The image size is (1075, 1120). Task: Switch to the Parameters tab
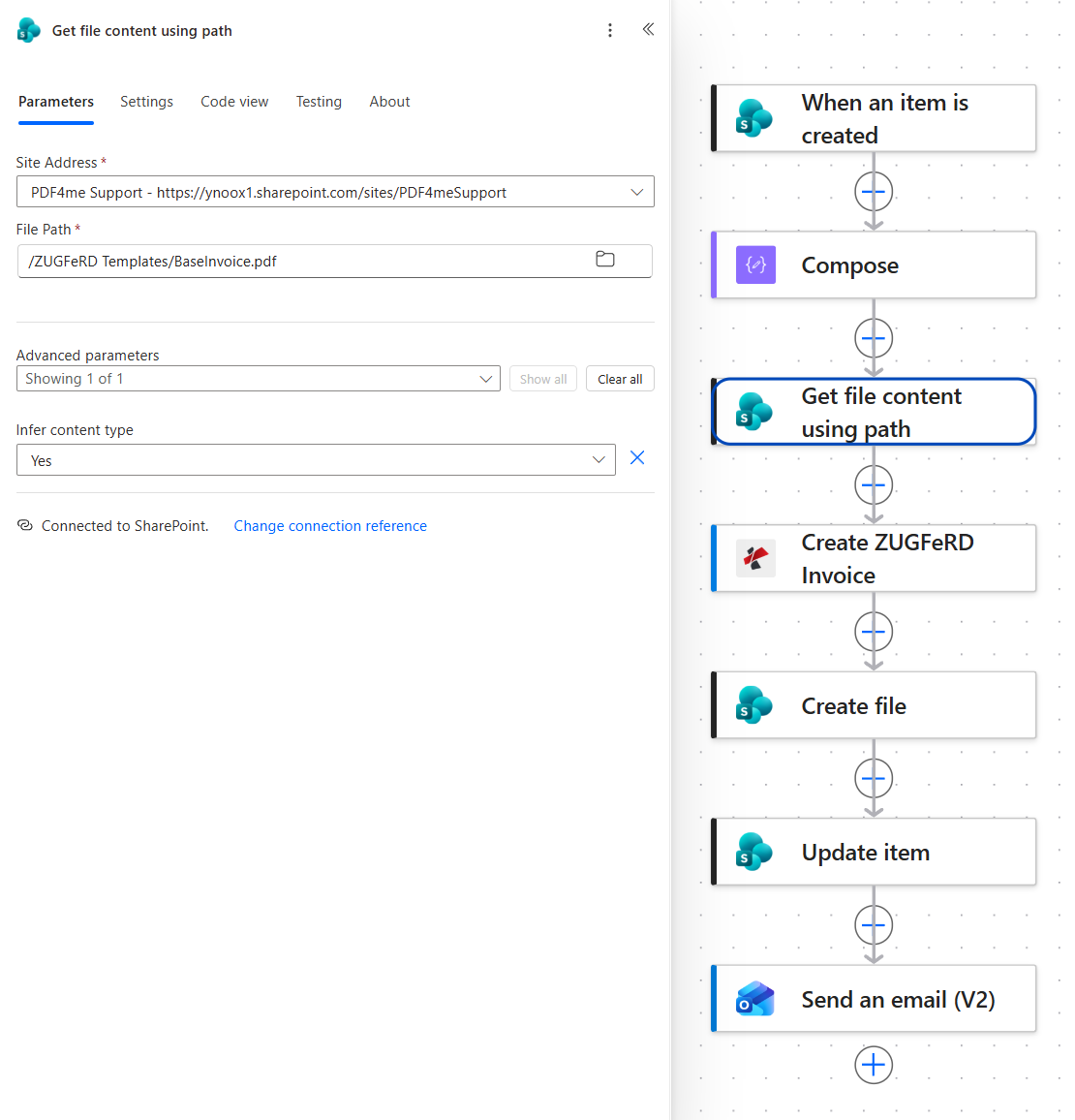coord(55,102)
